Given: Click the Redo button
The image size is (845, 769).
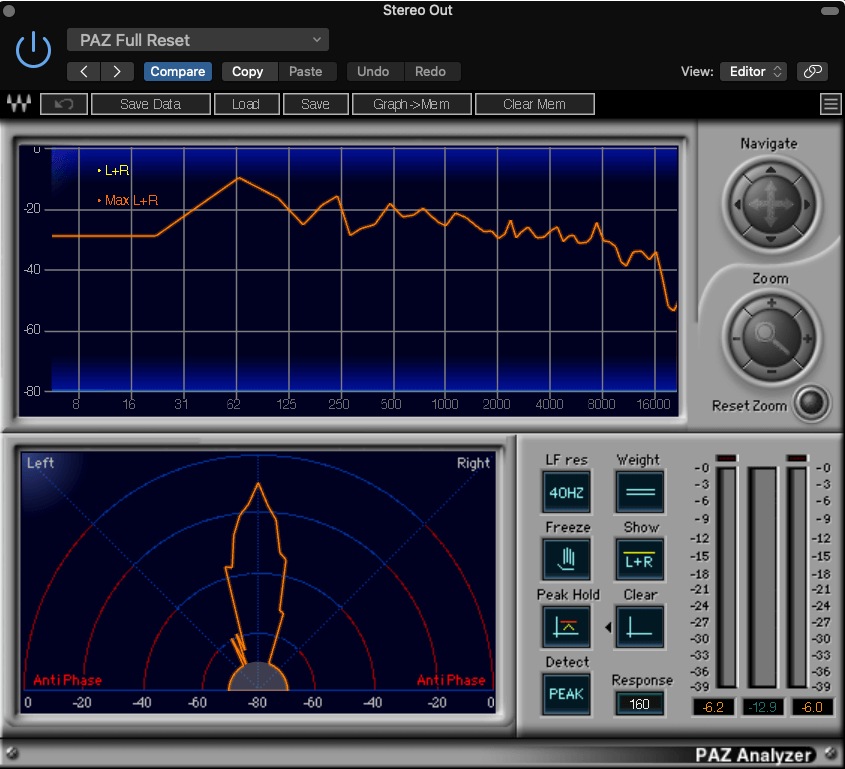Looking at the screenshot, I should 430,72.
